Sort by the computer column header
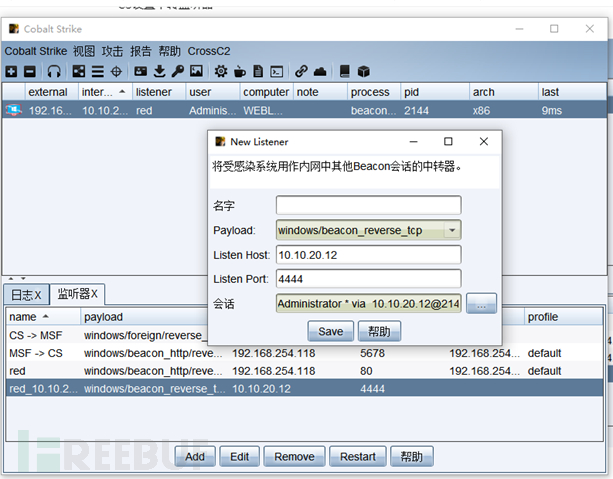Viewport: 613px width, 479px height. [266, 92]
